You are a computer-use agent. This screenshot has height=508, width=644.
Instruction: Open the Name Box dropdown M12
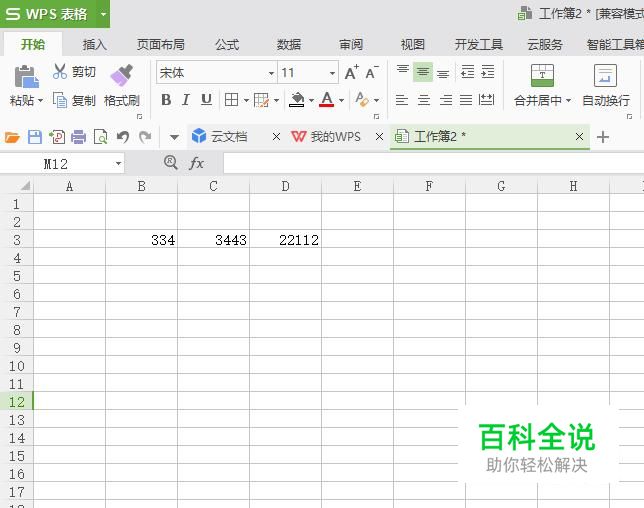click(118, 164)
